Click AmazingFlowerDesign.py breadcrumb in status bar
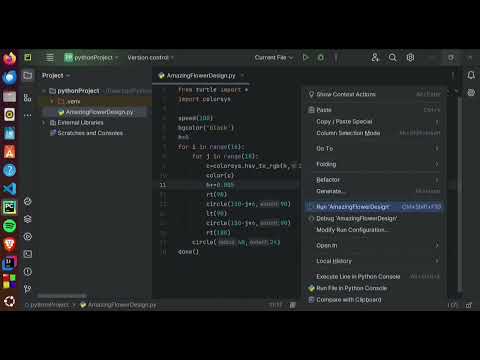480x360 pixels. coord(118,305)
